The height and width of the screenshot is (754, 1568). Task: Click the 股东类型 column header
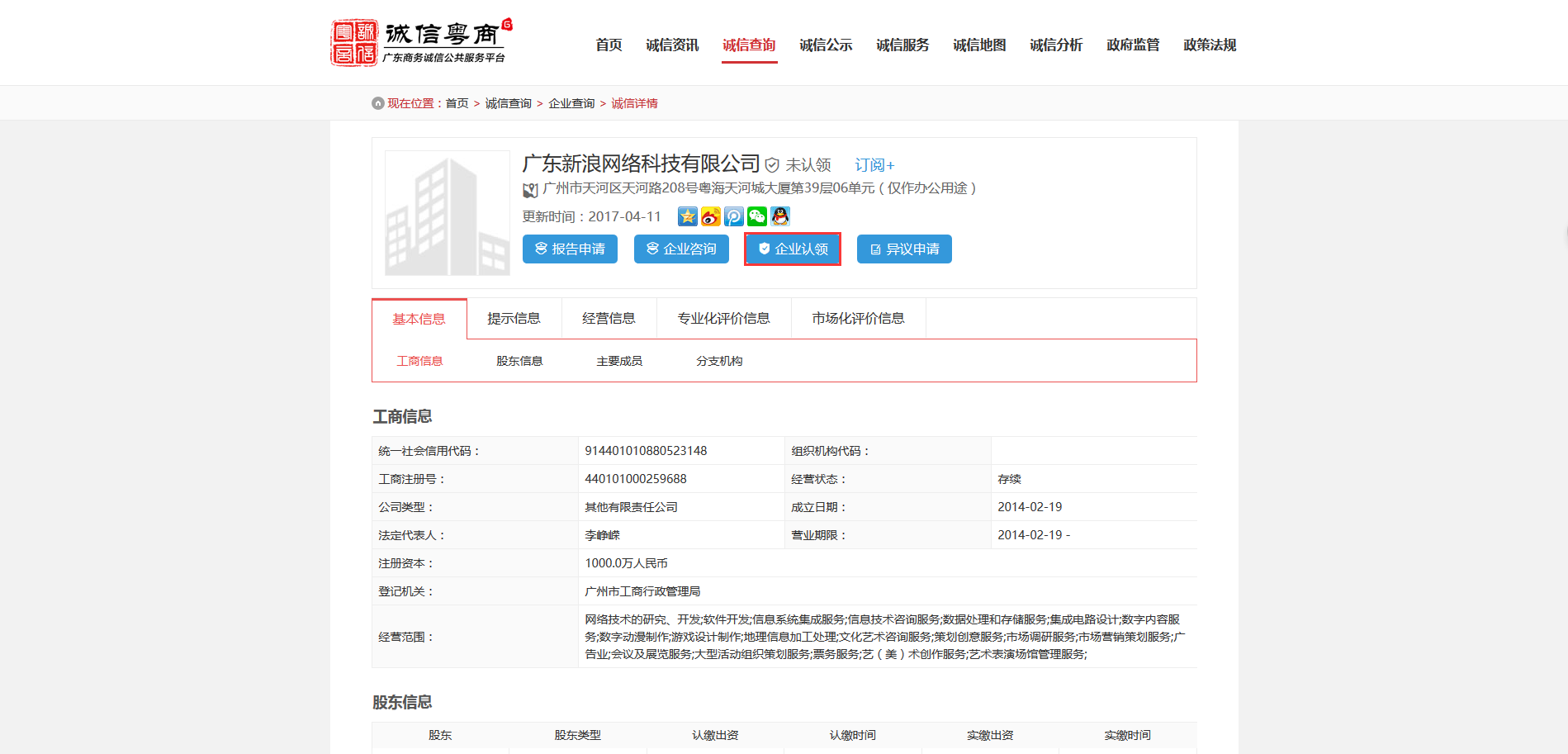pos(577,735)
